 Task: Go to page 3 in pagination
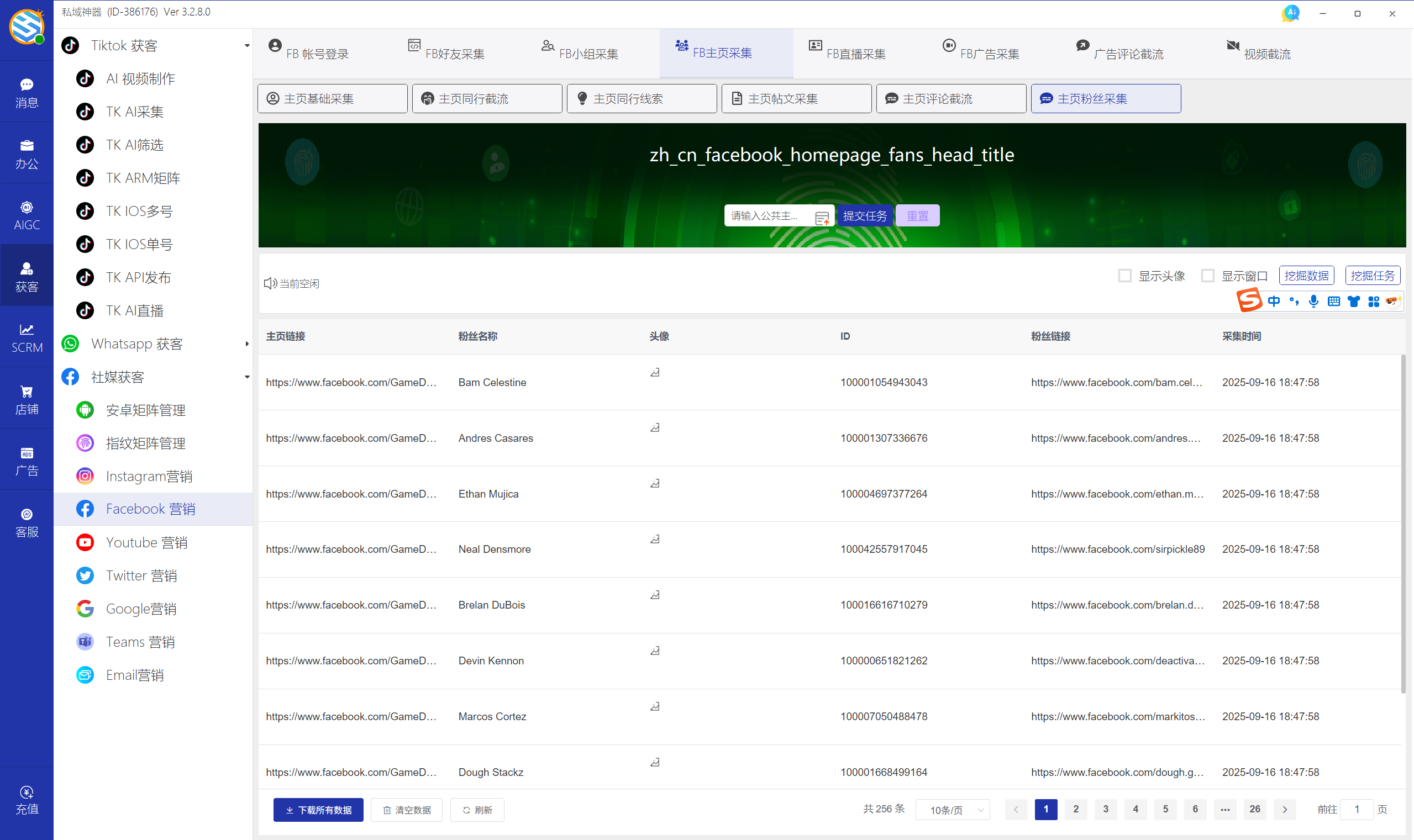pyautogui.click(x=1105, y=809)
